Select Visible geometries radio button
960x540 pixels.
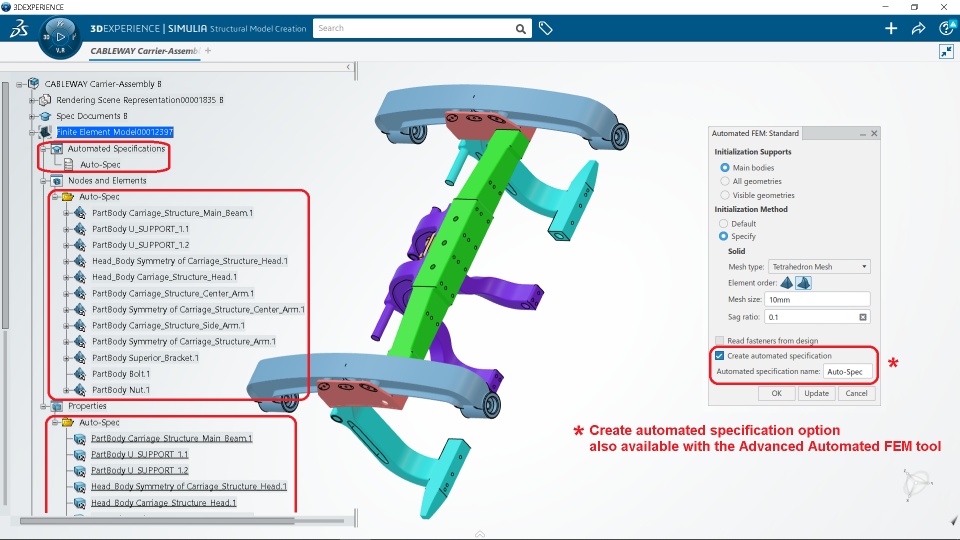click(725, 195)
